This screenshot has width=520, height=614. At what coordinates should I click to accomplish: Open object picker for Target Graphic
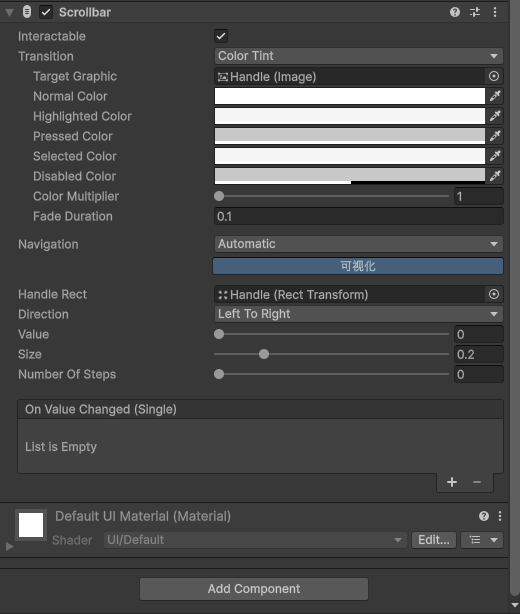click(x=494, y=76)
